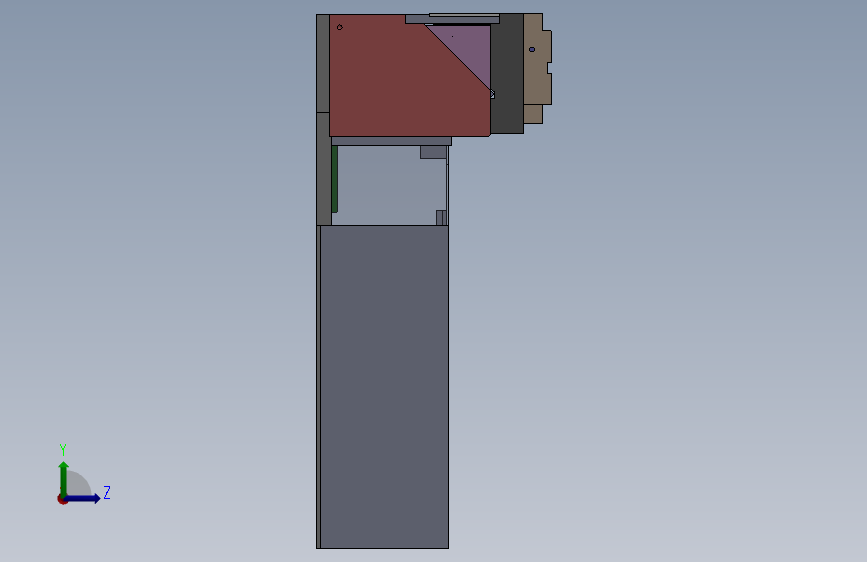Select the Y axis arrow of the triad
This screenshot has height=562, width=867.
[64, 478]
